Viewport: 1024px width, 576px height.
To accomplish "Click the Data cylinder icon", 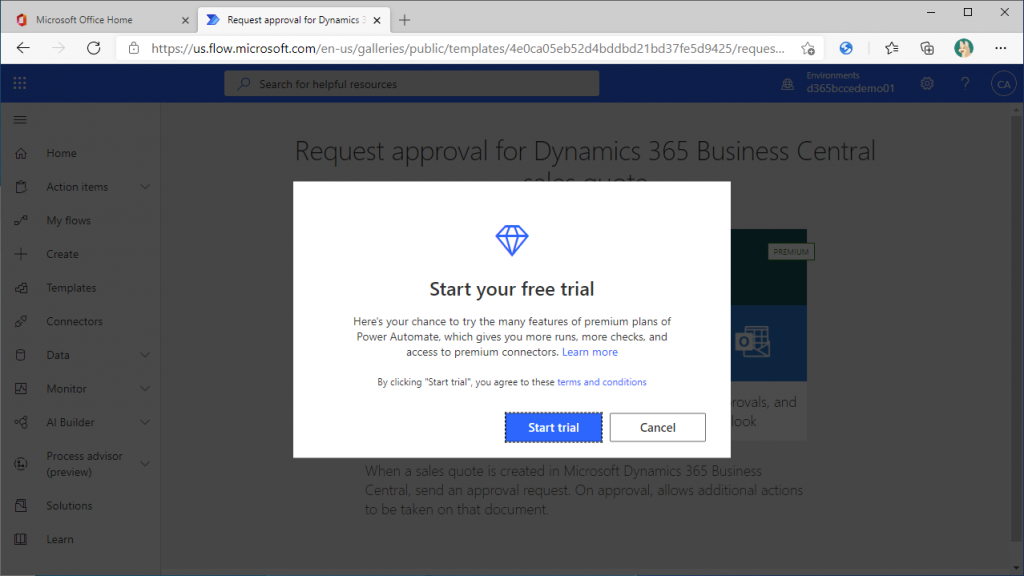I will [x=21, y=355].
